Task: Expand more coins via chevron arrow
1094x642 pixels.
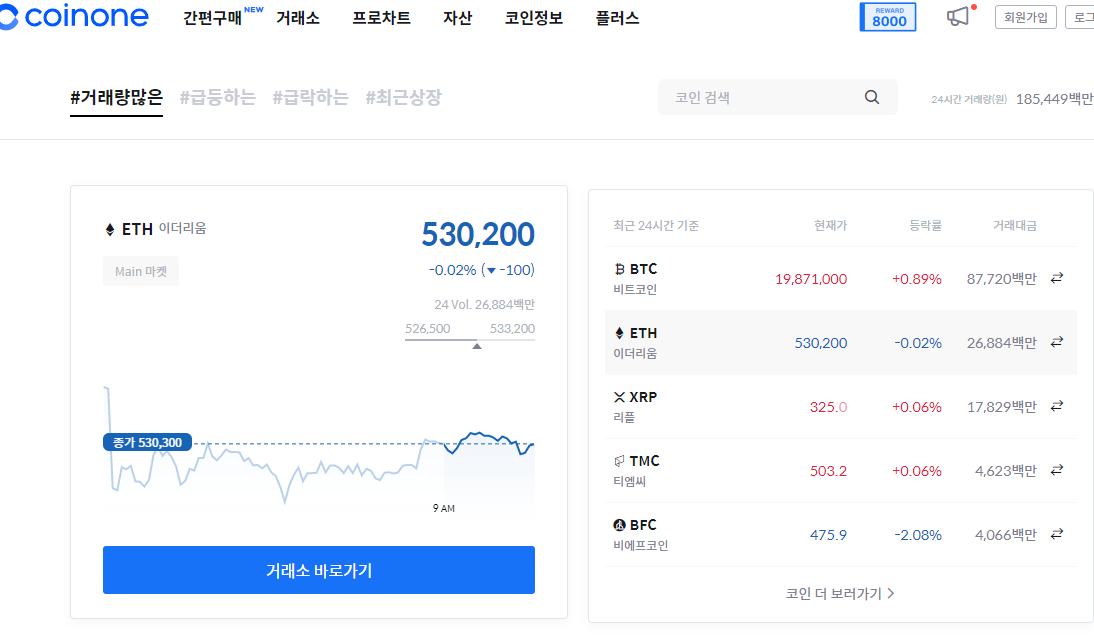Action: click(891, 594)
